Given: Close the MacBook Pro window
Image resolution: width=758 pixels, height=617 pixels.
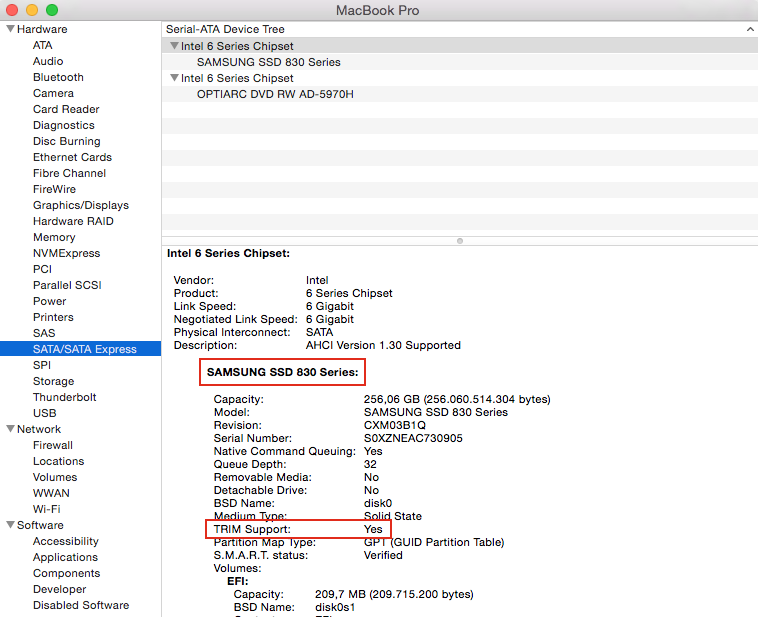Looking at the screenshot, I should coord(12,10).
